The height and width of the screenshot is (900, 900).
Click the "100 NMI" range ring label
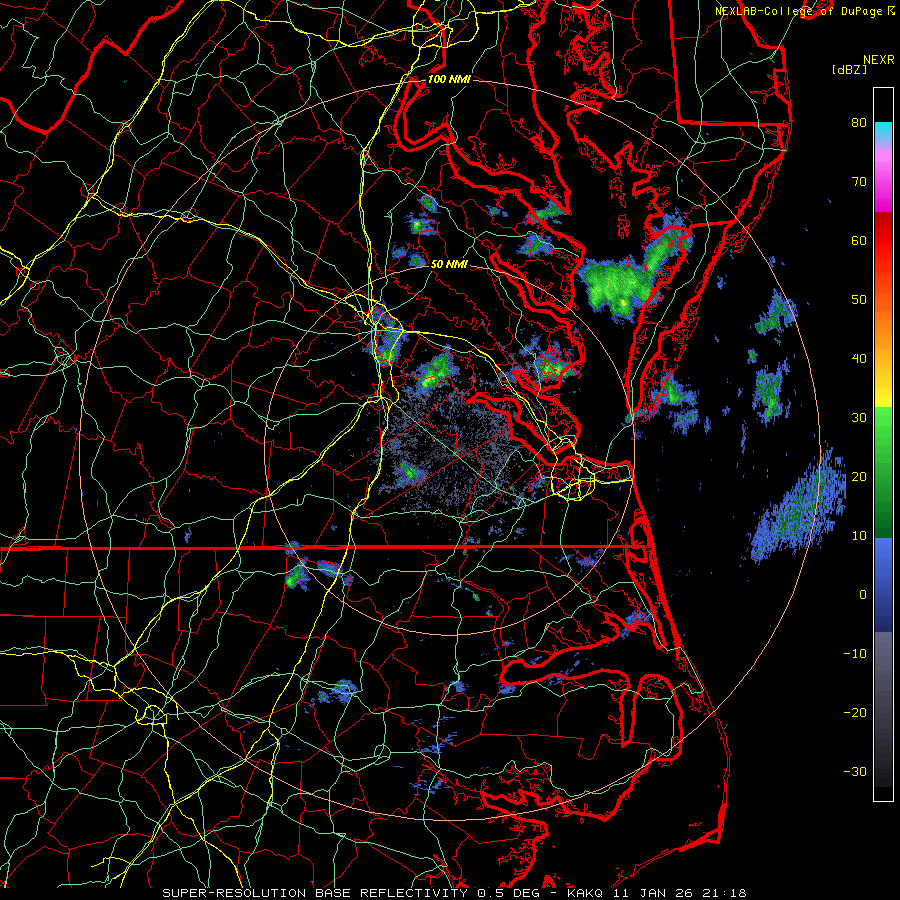(x=449, y=79)
